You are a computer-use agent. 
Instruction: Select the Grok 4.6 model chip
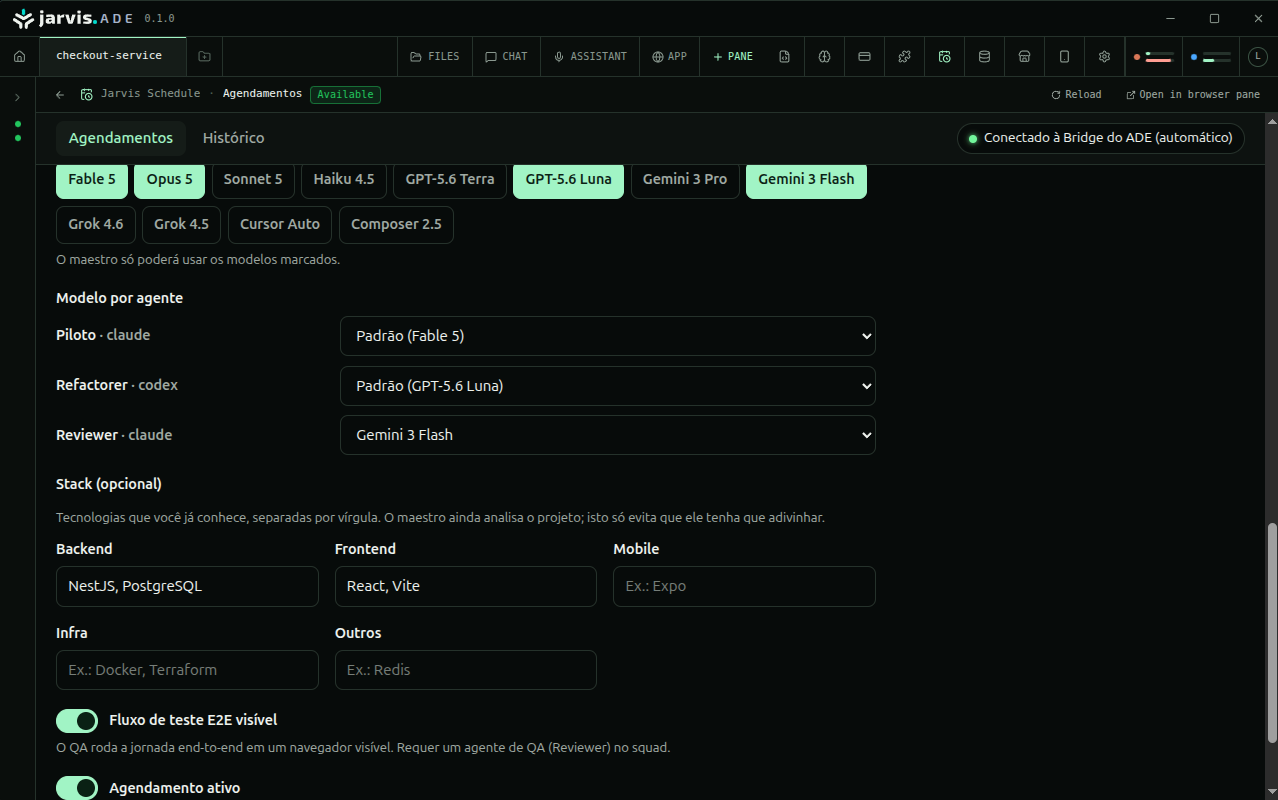click(96, 225)
